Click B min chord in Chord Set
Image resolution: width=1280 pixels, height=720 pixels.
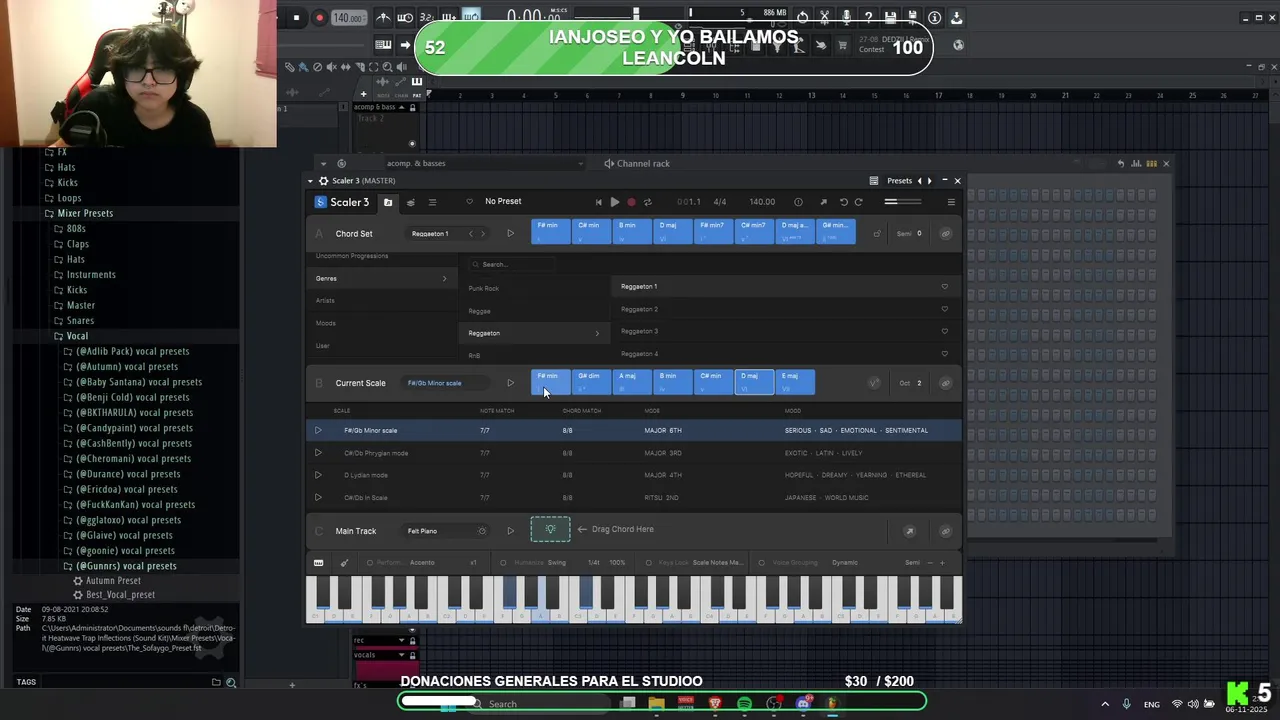(x=632, y=232)
